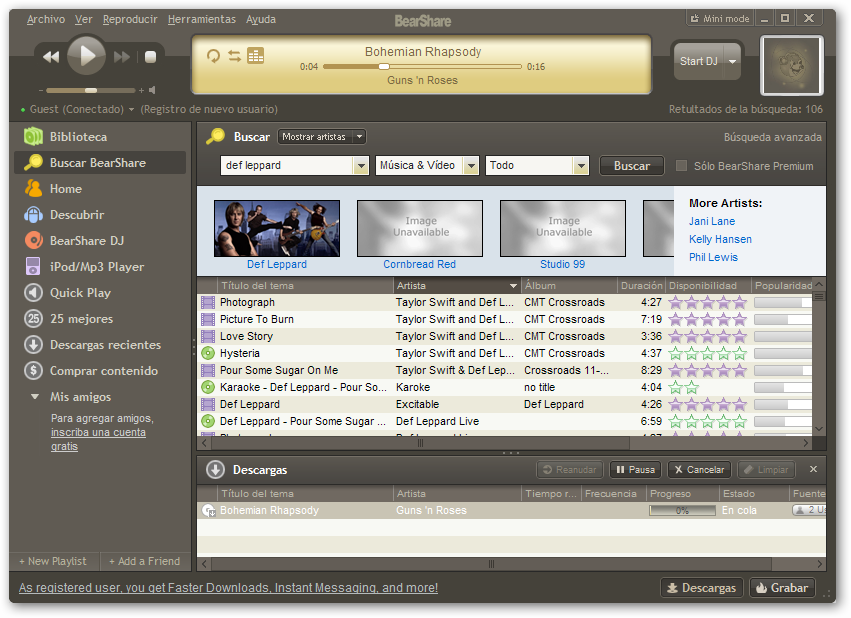This screenshot has width=851, height=618.
Task: Click the Buscar search button
Action: [631, 166]
